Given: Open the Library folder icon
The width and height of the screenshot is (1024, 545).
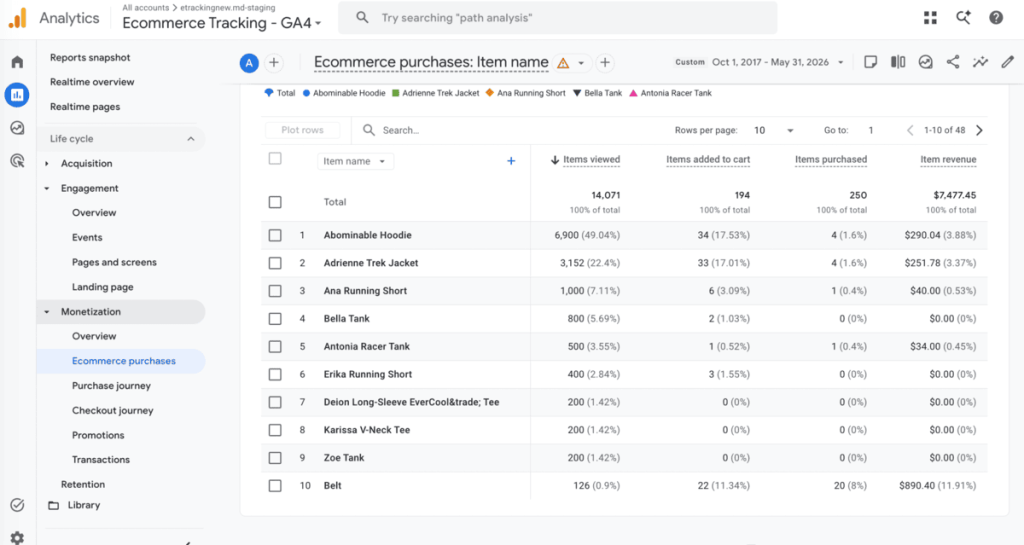Looking at the screenshot, I should (54, 505).
